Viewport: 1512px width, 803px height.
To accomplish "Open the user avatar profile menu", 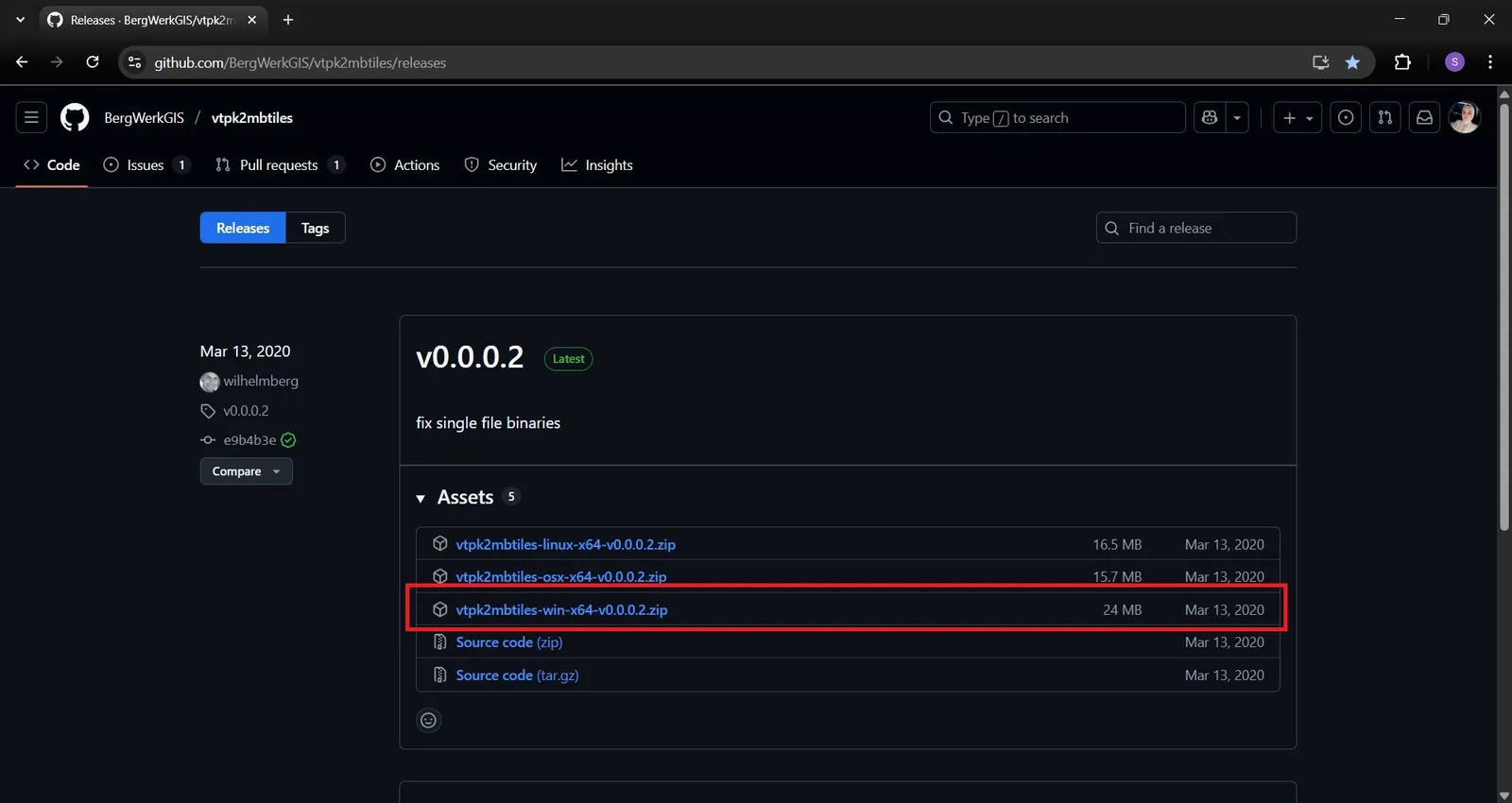I will click(x=1464, y=117).
